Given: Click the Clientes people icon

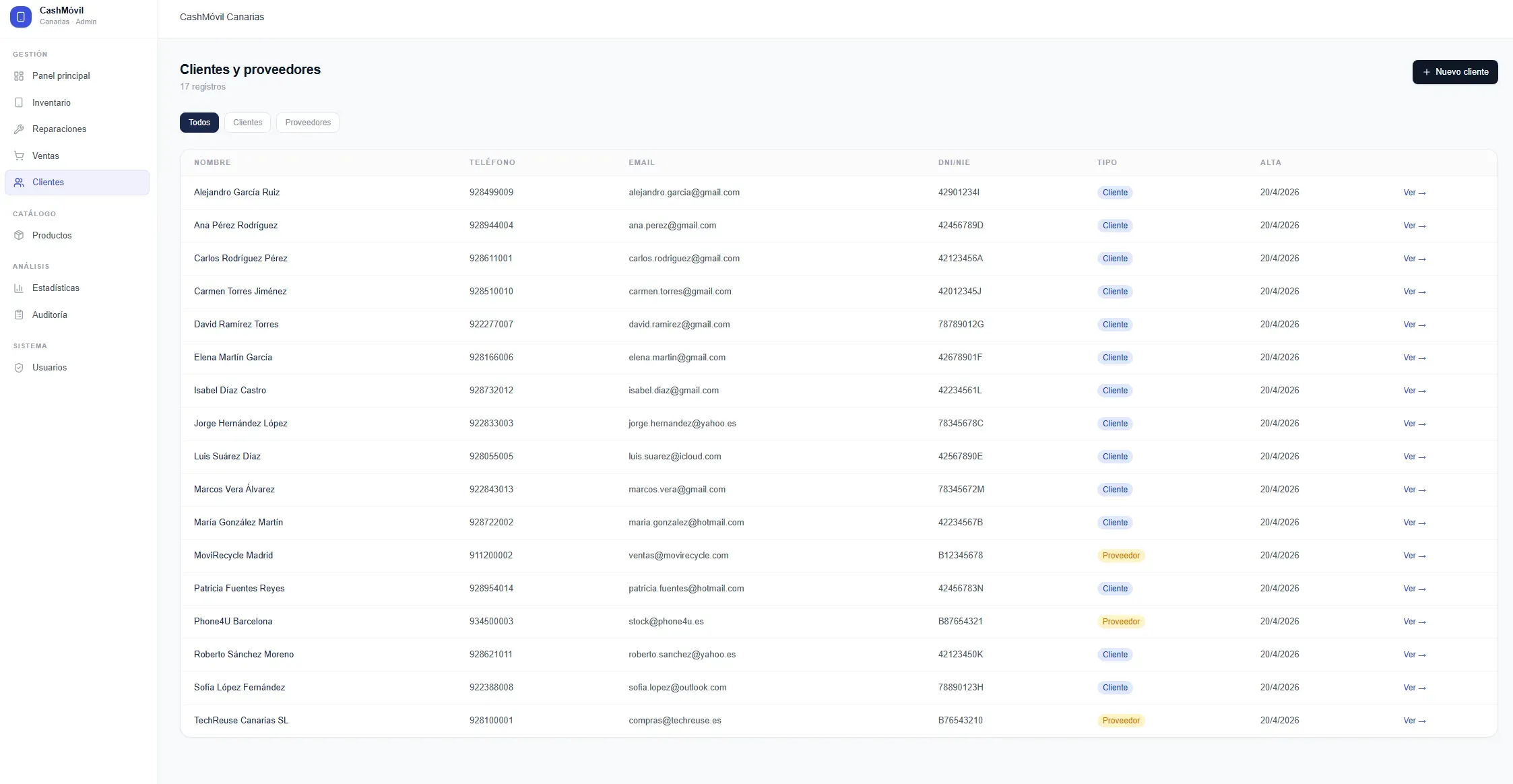Looking at the screenshot, I should (19, 183).
